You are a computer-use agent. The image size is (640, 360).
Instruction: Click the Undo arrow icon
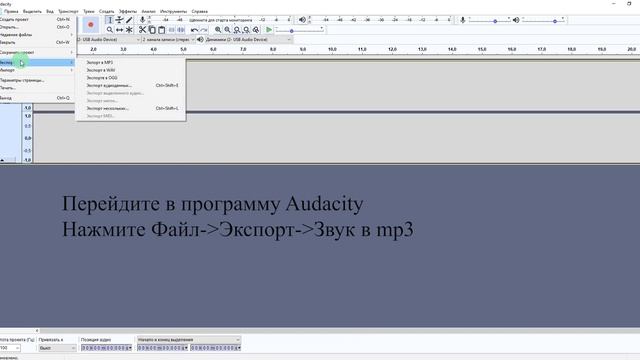[194, 30]
